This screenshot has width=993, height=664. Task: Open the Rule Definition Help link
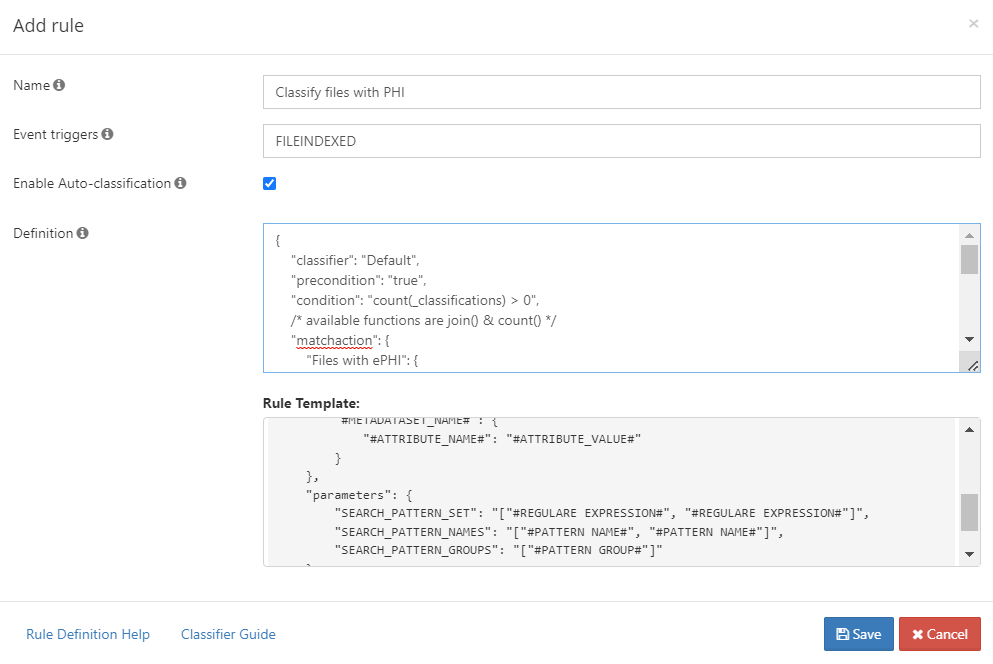(88, 634)
